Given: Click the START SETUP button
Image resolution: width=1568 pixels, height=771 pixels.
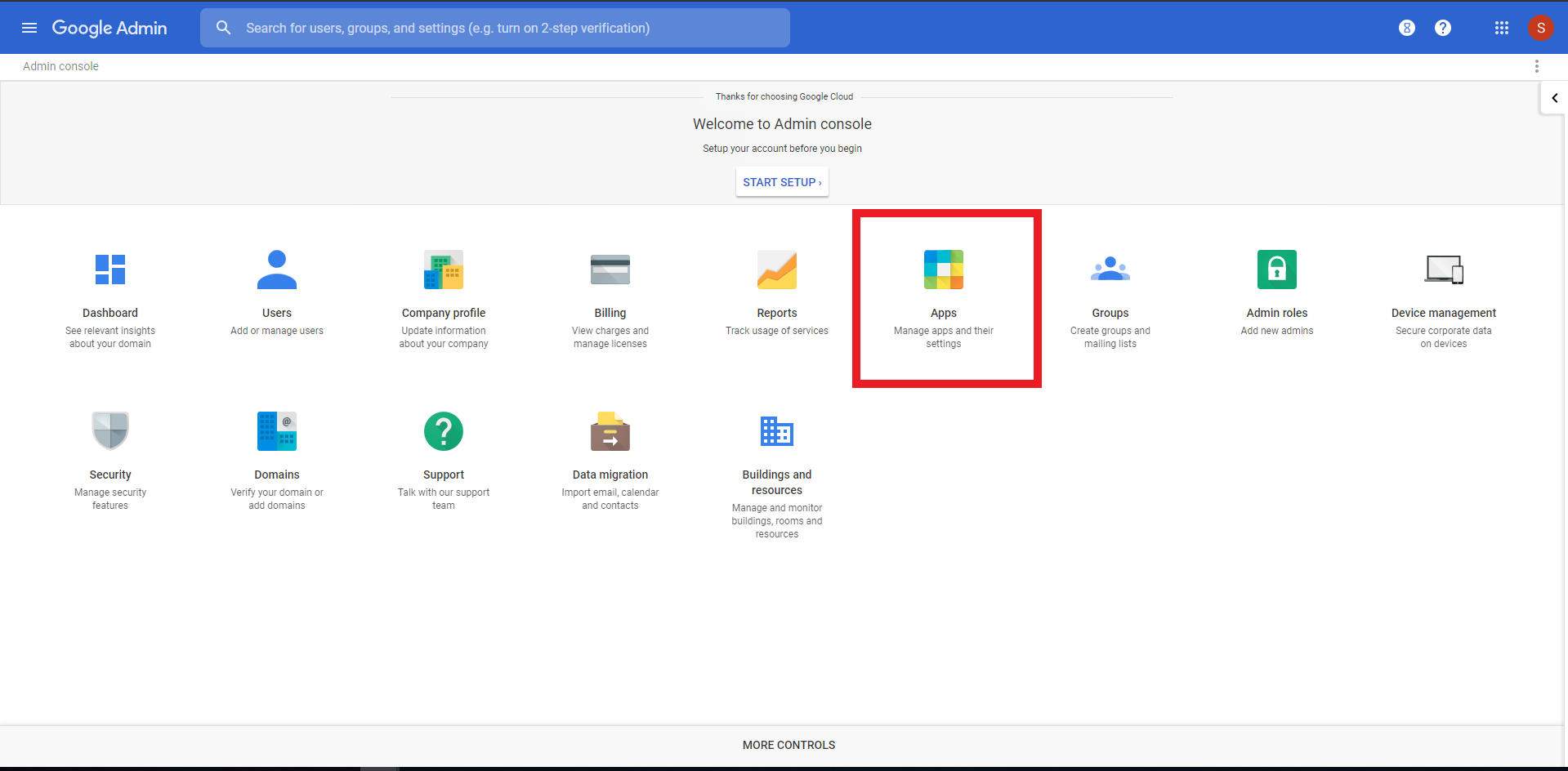Looking at the screenshot, I should [782, 182].
